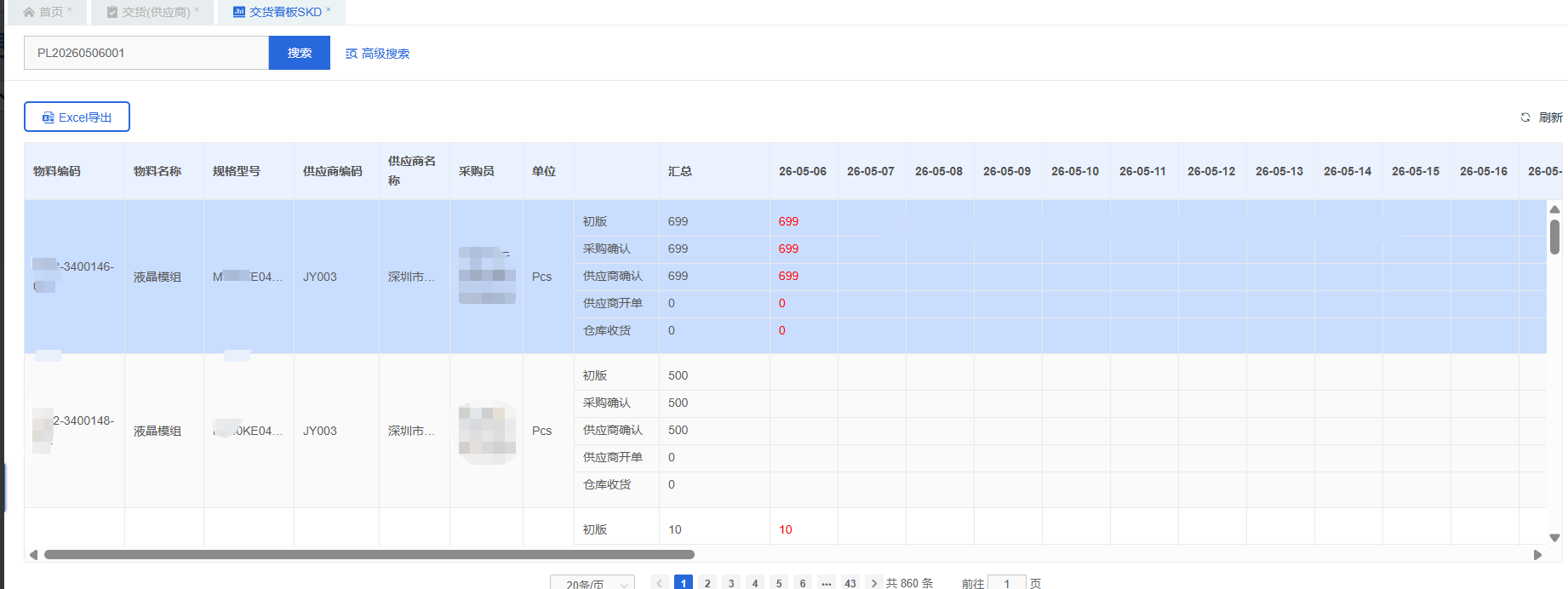
Task: Click JY003 supplier code in first row
Action: tap(320, 277)
